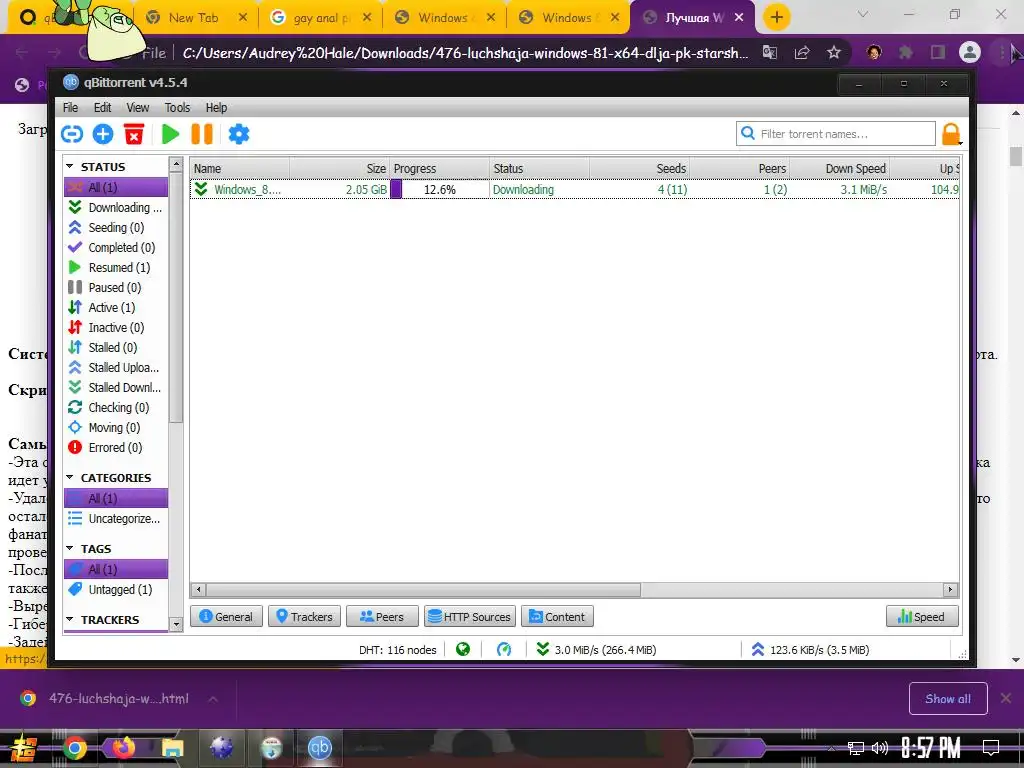Select the Windows_8 torrent row
Viewport: 1024px width, 768px height.
tap(575, 189)
